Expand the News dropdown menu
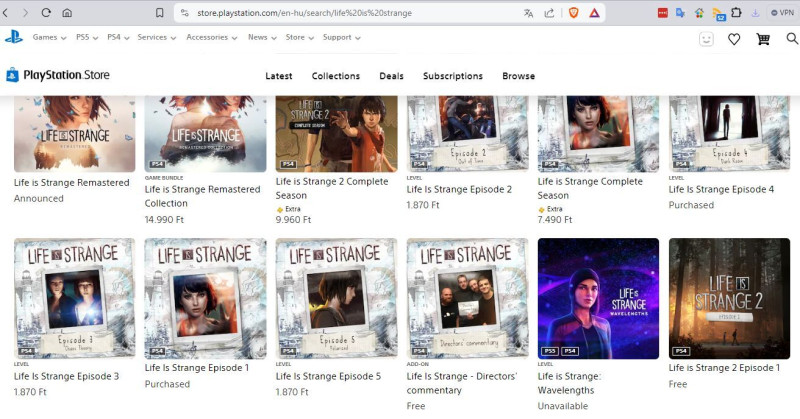 262,37
